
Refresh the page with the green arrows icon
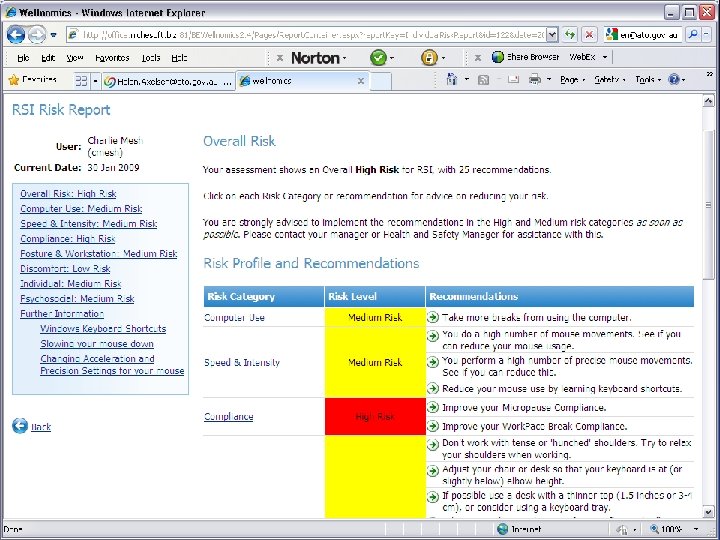[570, 34]
